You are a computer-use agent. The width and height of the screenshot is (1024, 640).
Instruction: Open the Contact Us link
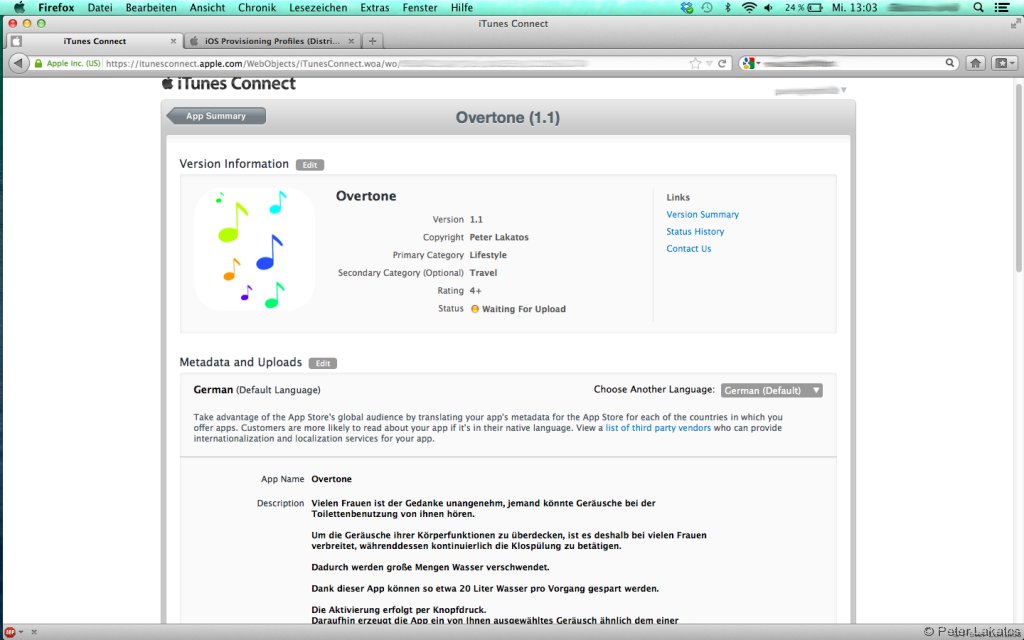coord(688,248)
